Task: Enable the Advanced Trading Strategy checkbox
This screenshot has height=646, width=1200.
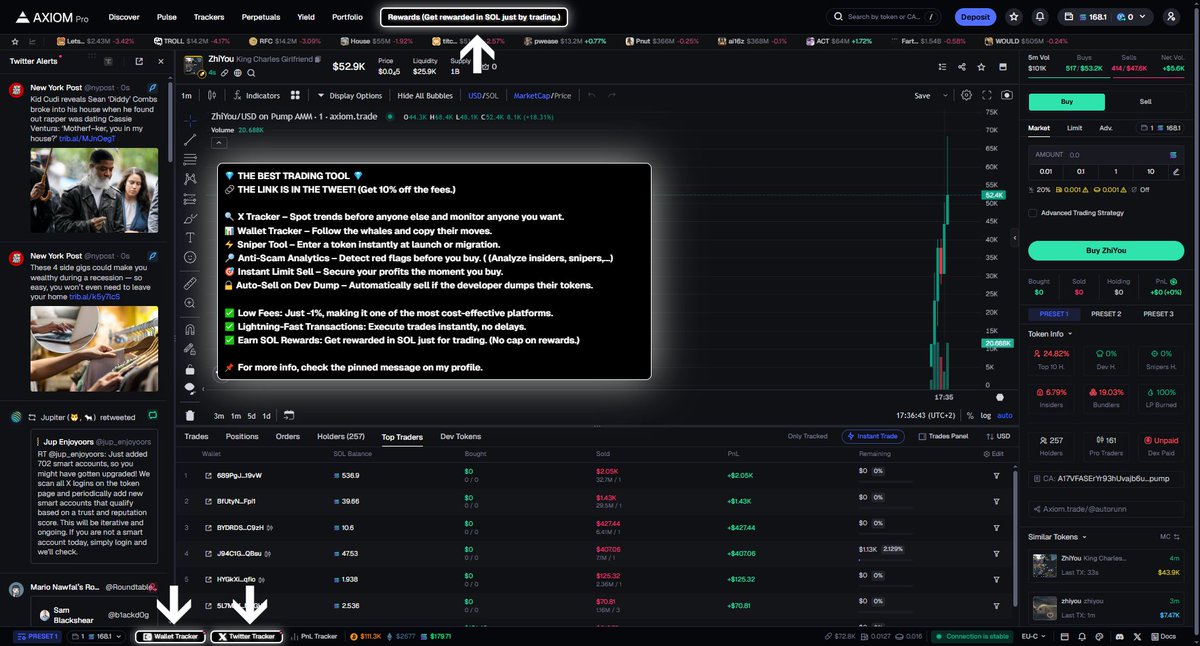Action: point(1033,212)
